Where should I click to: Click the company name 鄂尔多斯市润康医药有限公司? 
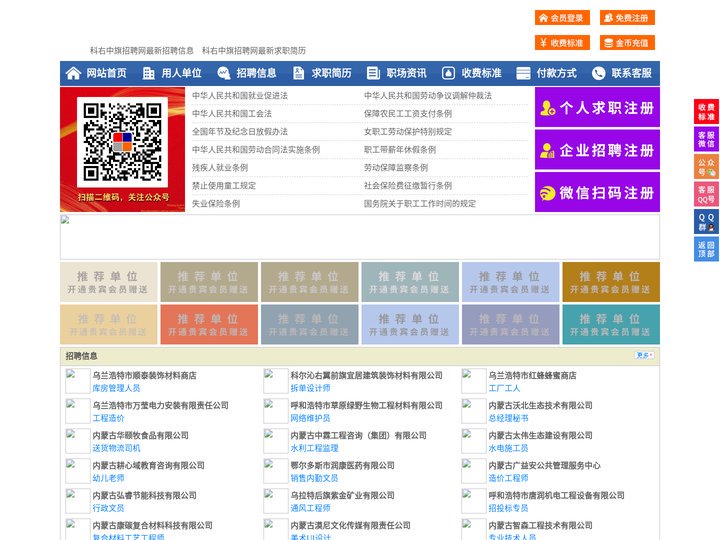[x=343, y=466]
